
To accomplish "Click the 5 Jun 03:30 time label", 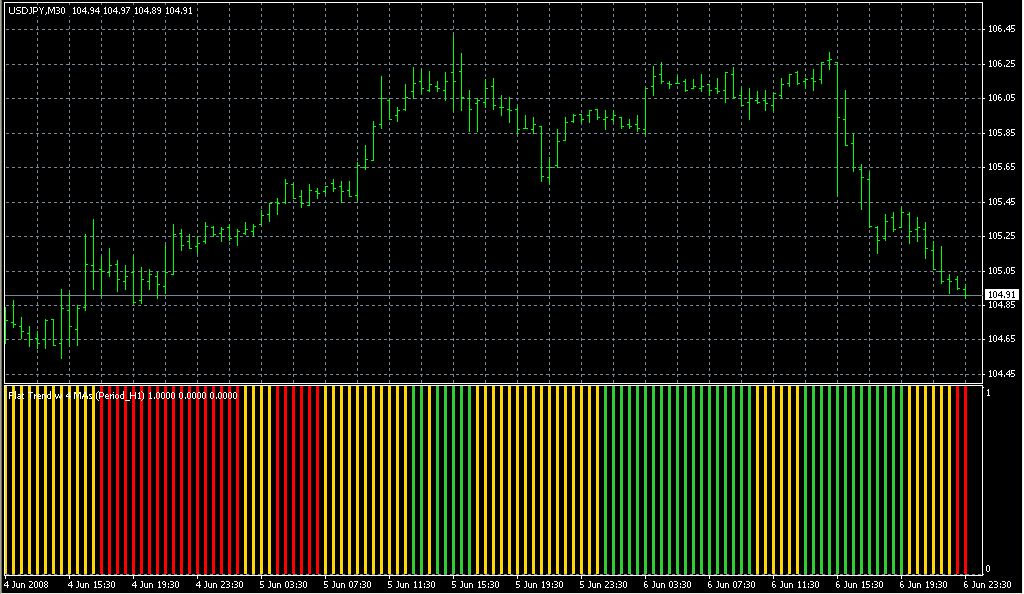I will tap(284, 584).
